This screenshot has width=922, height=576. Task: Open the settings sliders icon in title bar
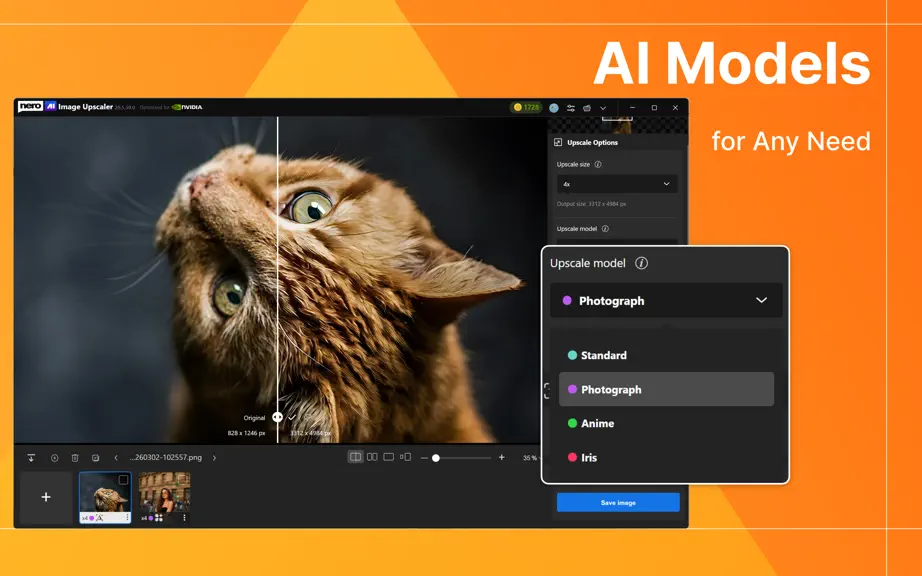570,108
